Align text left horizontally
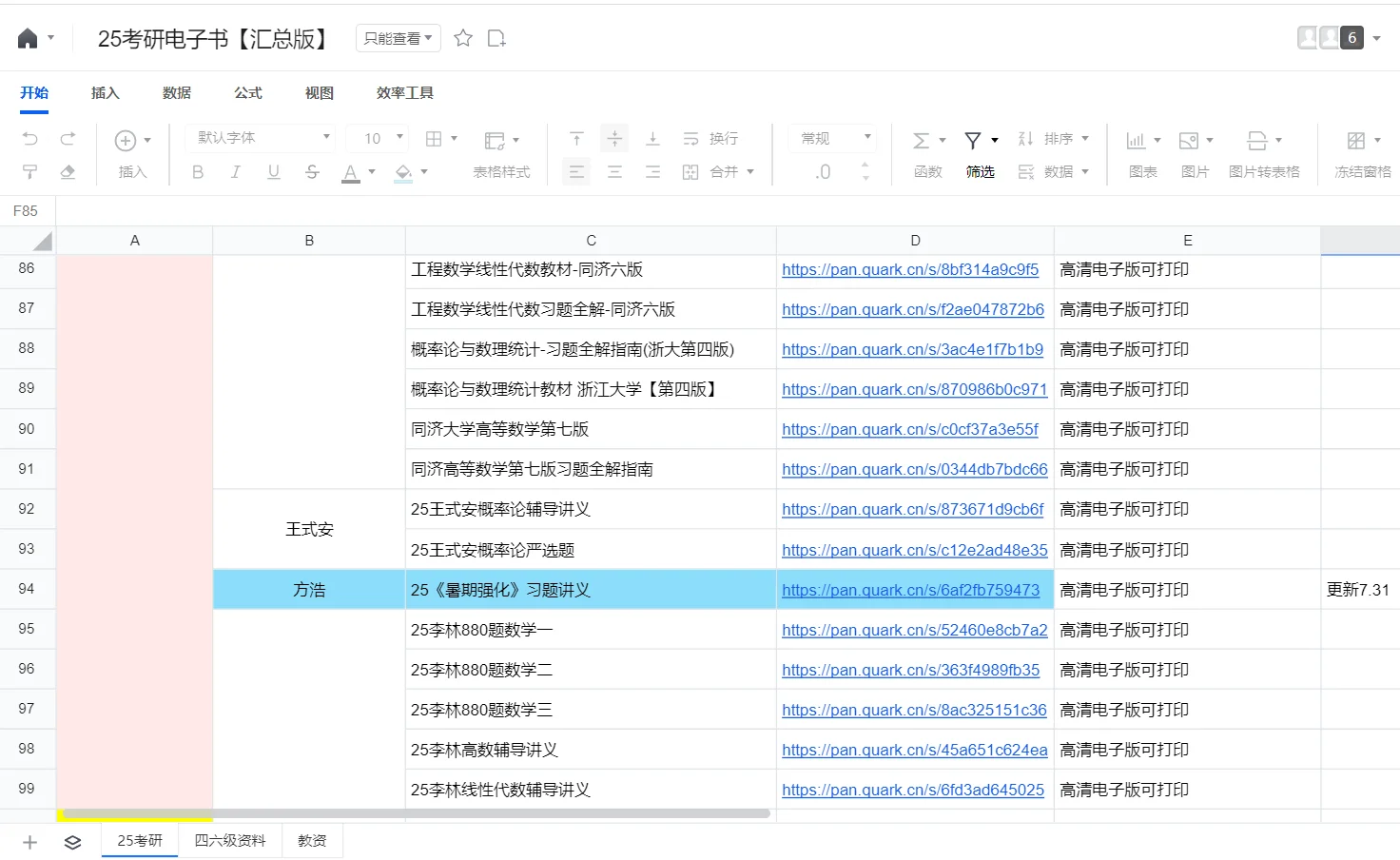The image size is (1400, 860). click(x=576, y=172)
